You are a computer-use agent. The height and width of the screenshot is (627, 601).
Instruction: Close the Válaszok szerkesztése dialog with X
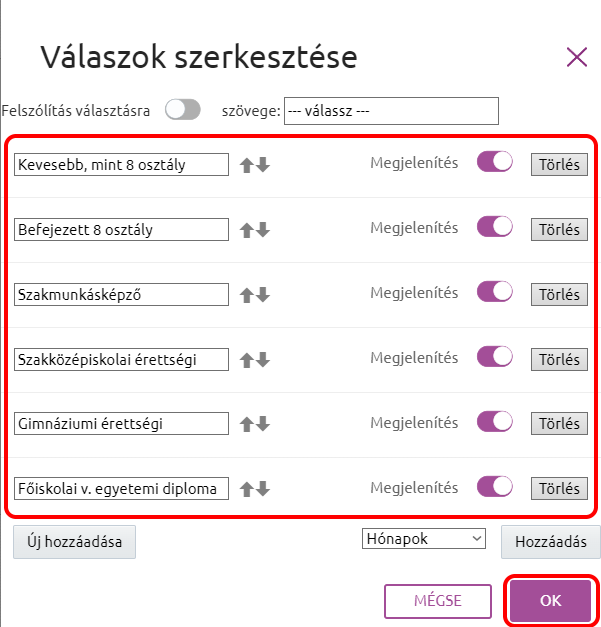coord(577,57)
